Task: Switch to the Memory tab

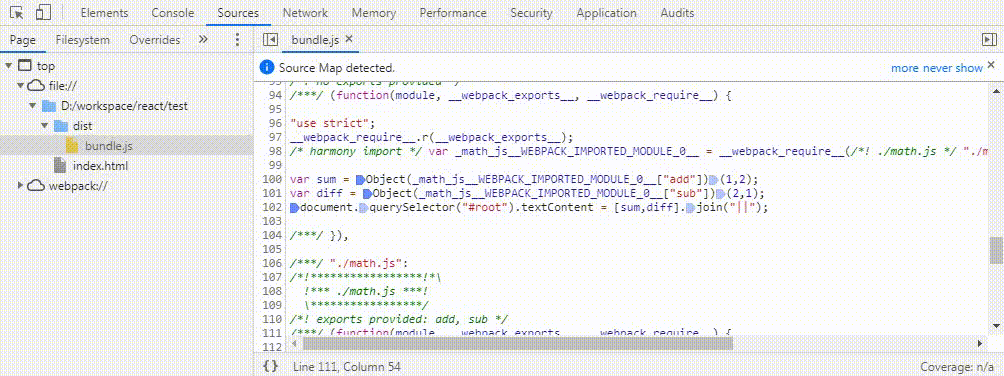Action: [373, 13]
